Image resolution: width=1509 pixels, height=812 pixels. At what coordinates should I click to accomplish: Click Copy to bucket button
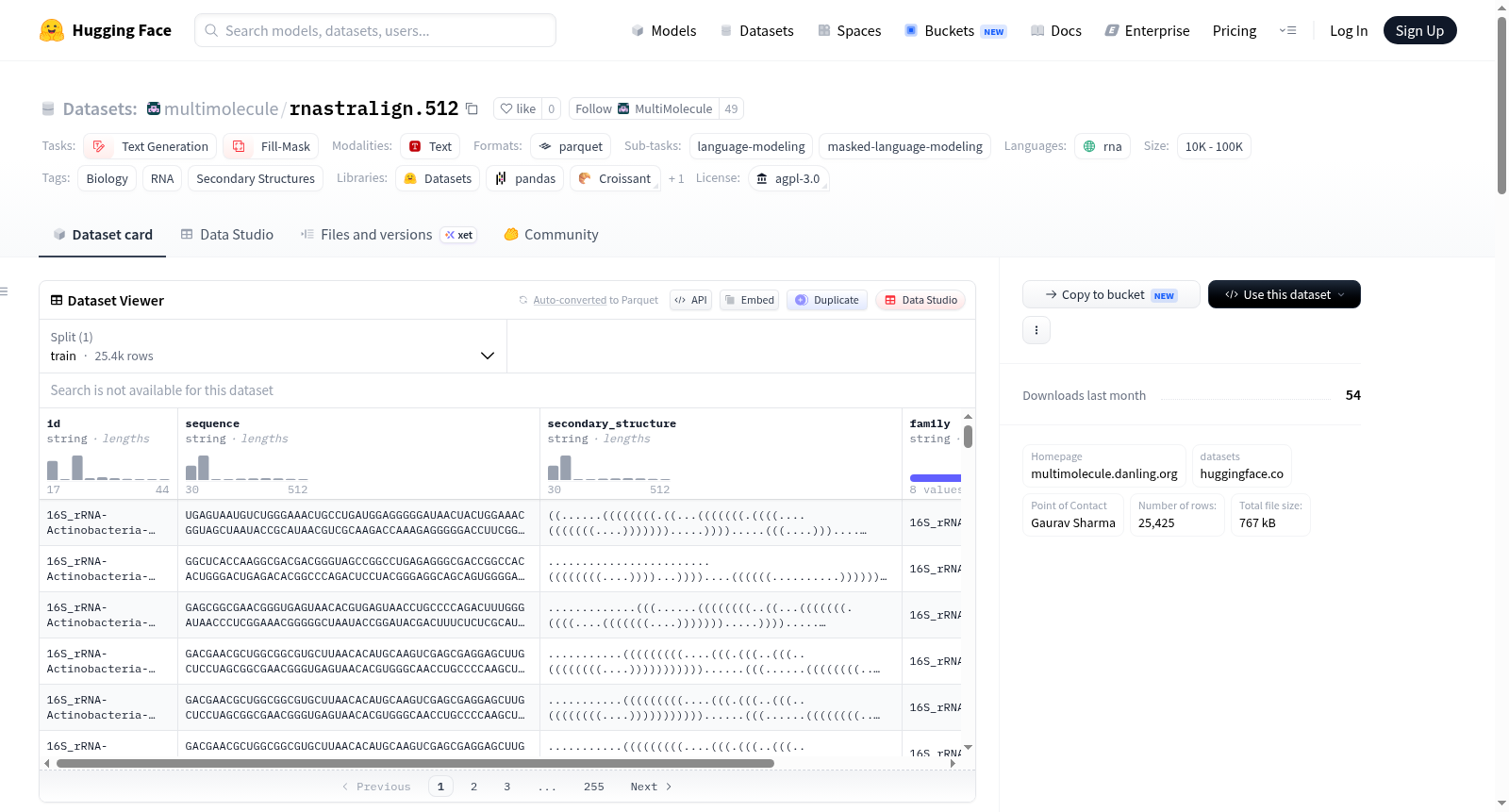point(1111,294)
